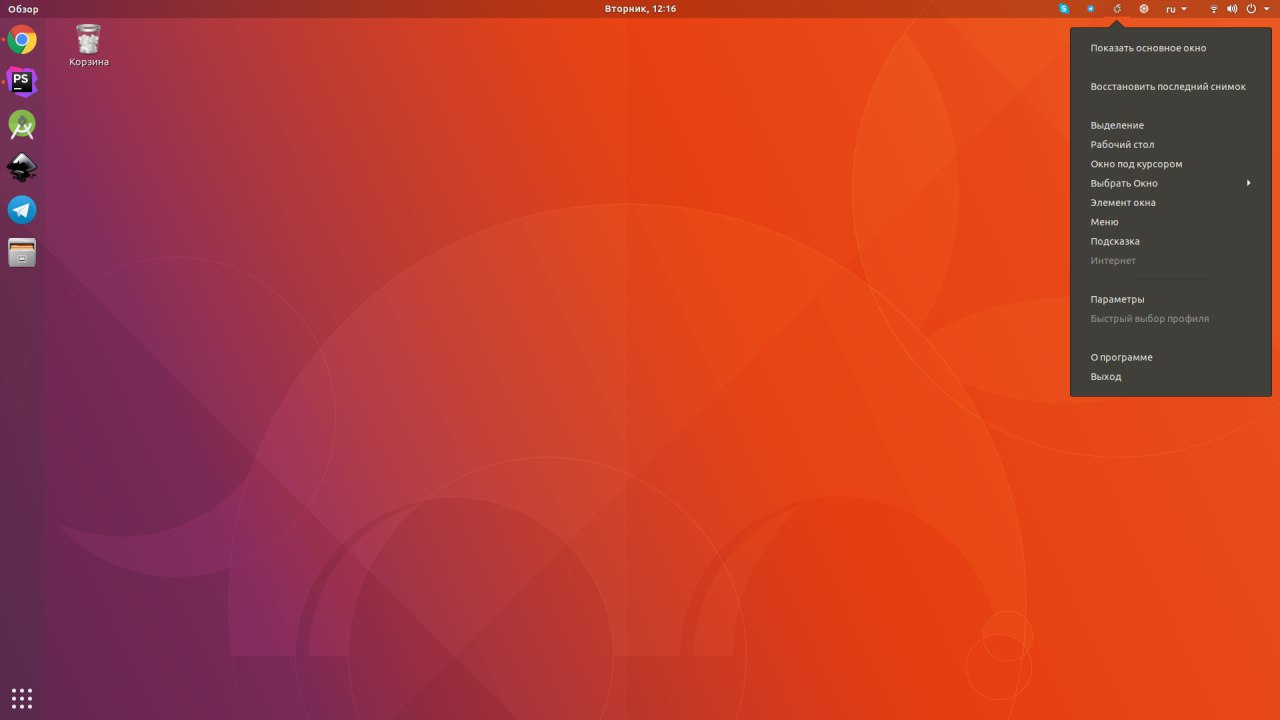1280x720 pixels.
Task: Click the Skype tray icon
Action: 1064,9
